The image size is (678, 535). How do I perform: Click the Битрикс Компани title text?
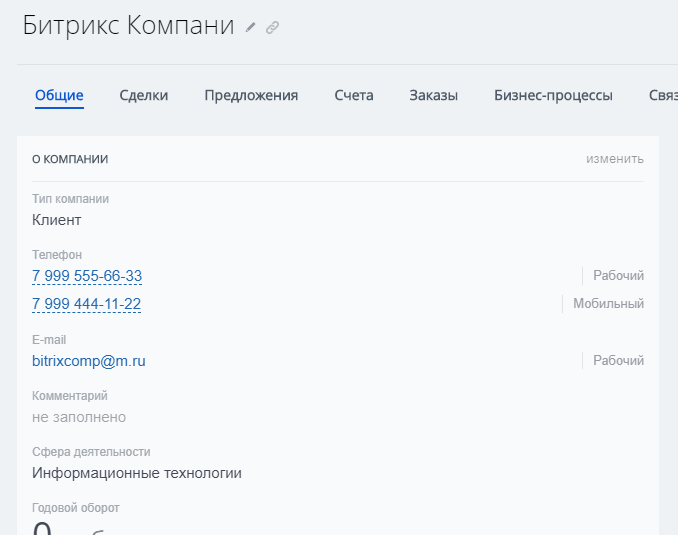click(128, 26)
